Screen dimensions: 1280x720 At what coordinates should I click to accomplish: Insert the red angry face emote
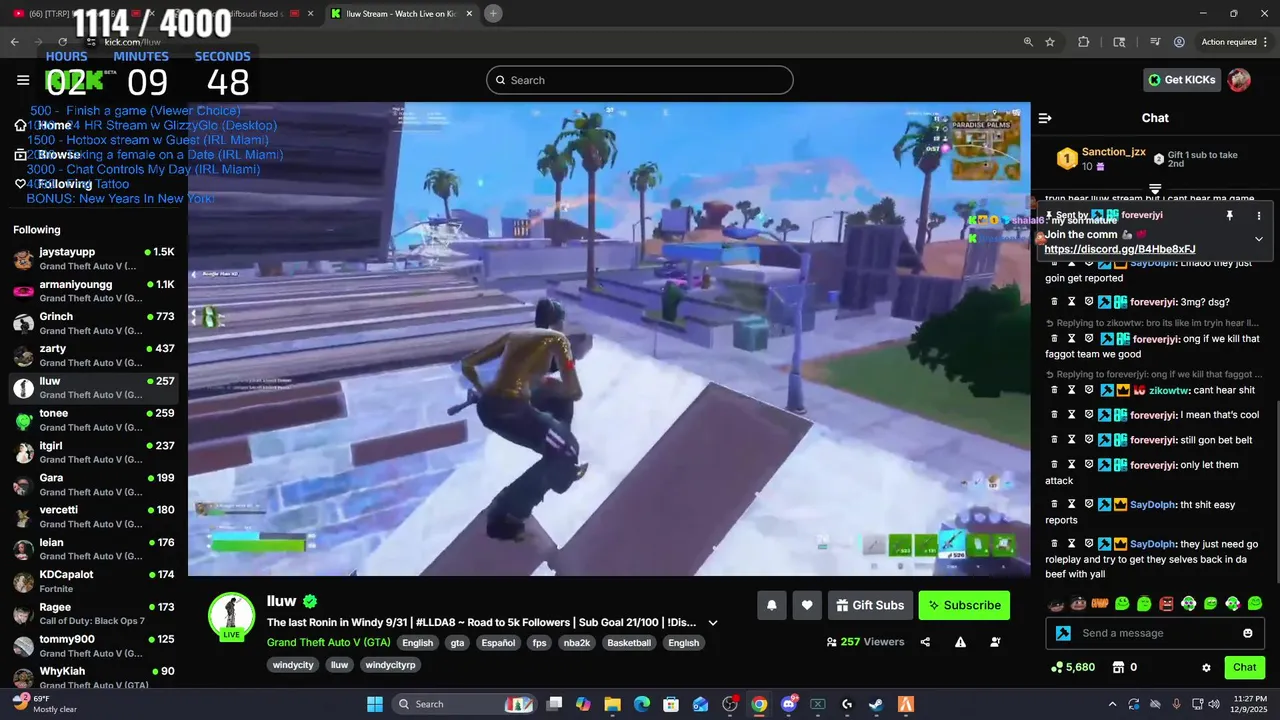(x=1166, y=603)
